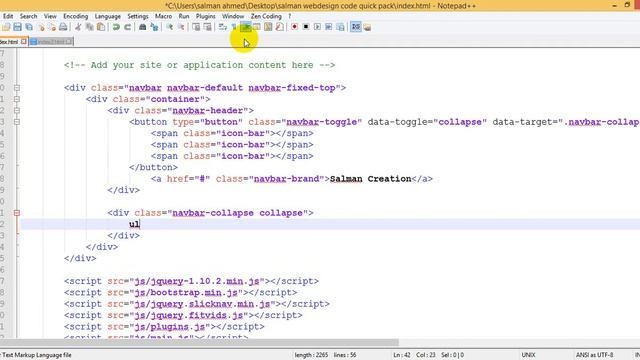This screenshot has width=640, height=360.
Task: Click the 'Salman Creation' brand text
Action: point(370,179)
